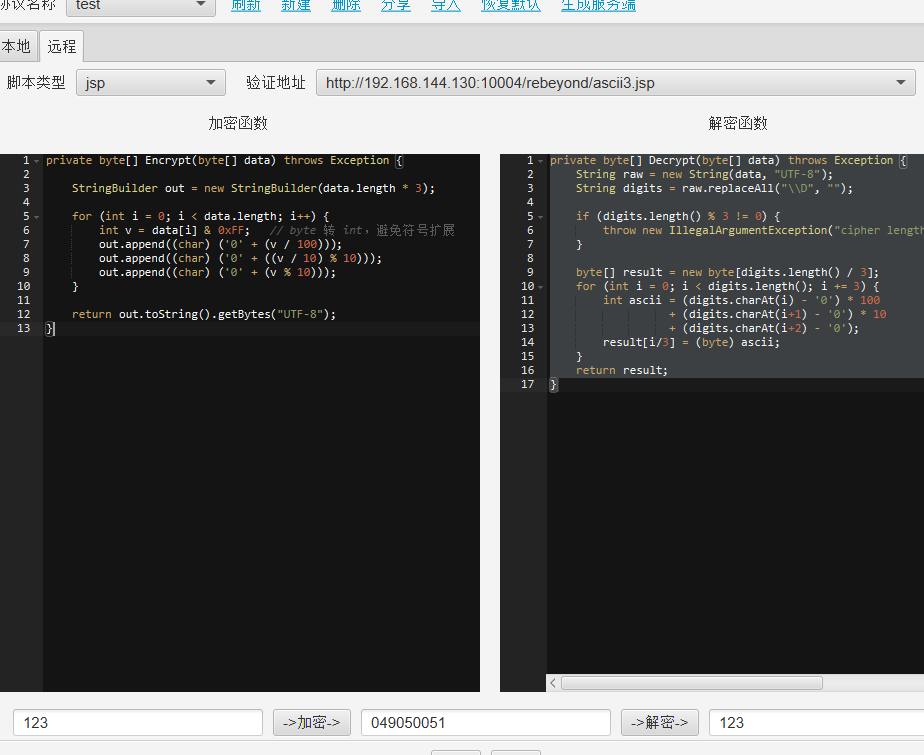This screenshot has width=924, height=755.
Task: Click the 导入 link
Action: click(x=446, y=5)
